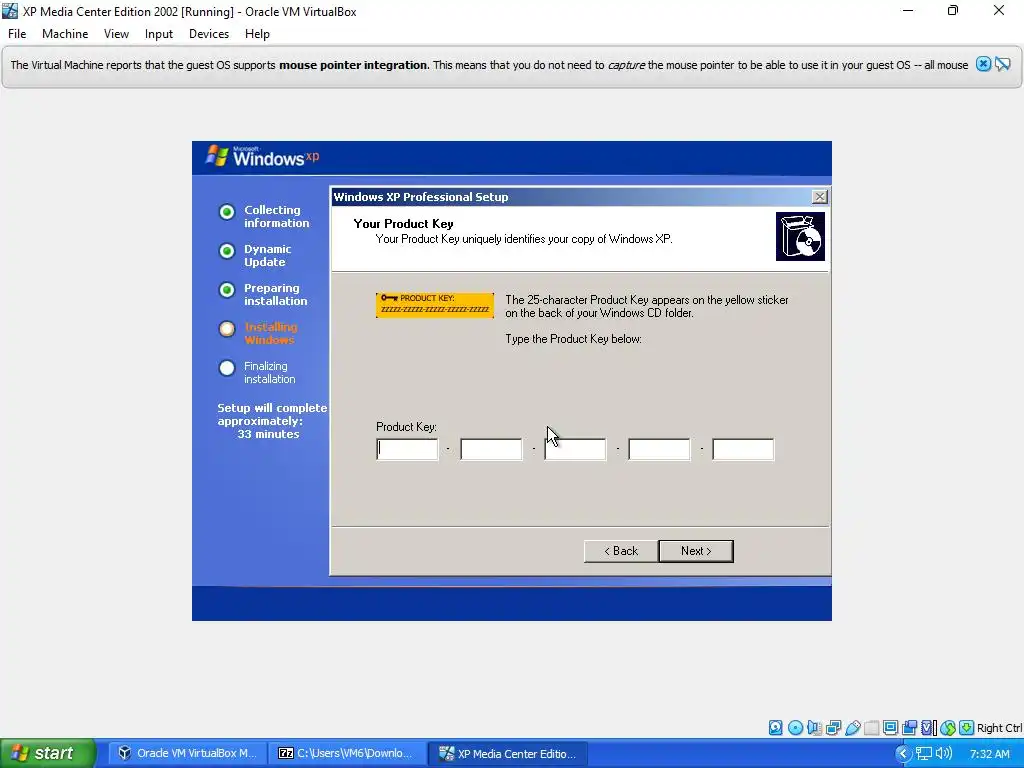Click the Back button in setup
This screenshot has width=1024, height=768.
click(620, 551)
